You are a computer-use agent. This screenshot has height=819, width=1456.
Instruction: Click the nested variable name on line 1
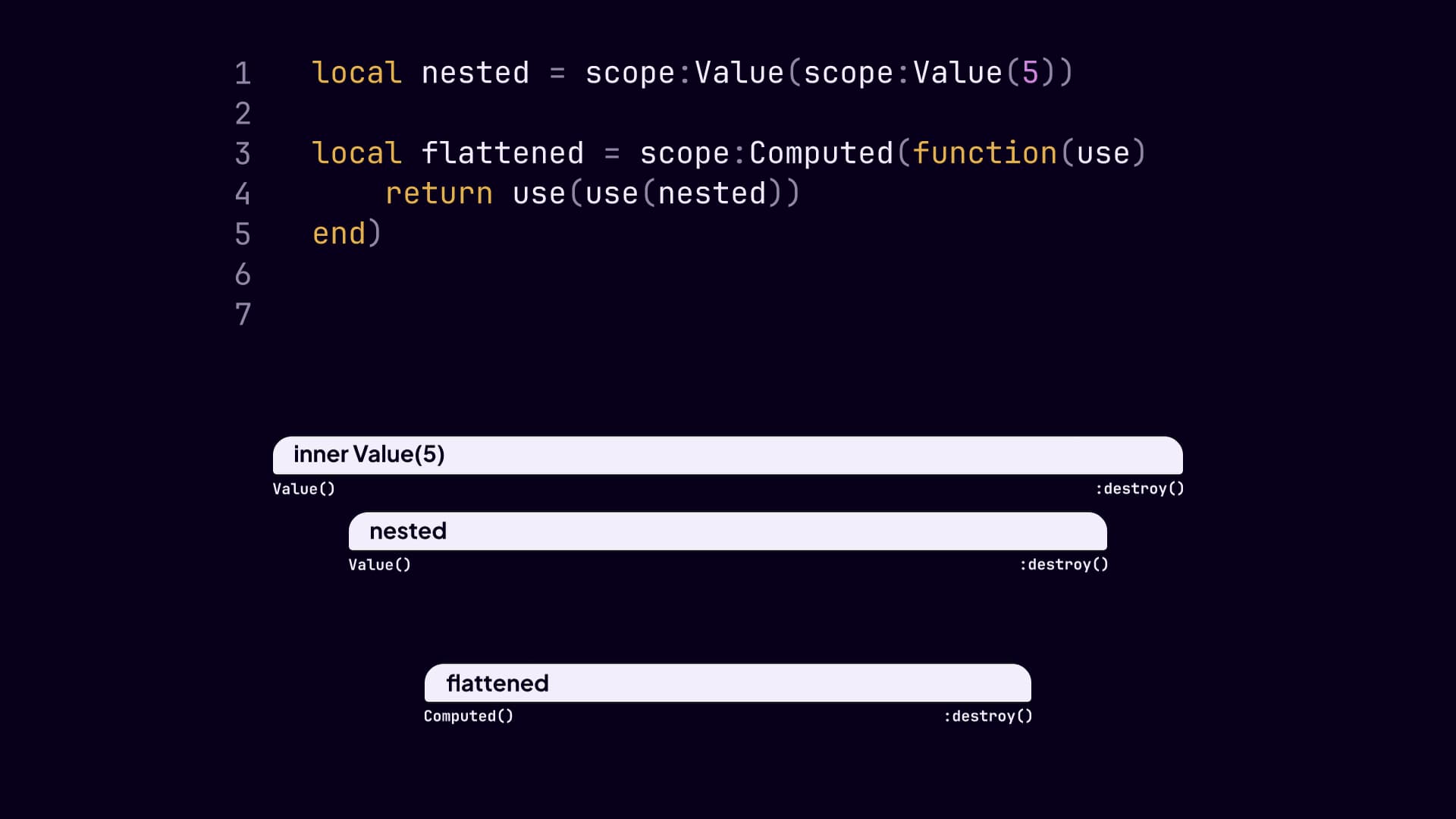(x=475, y=72)
